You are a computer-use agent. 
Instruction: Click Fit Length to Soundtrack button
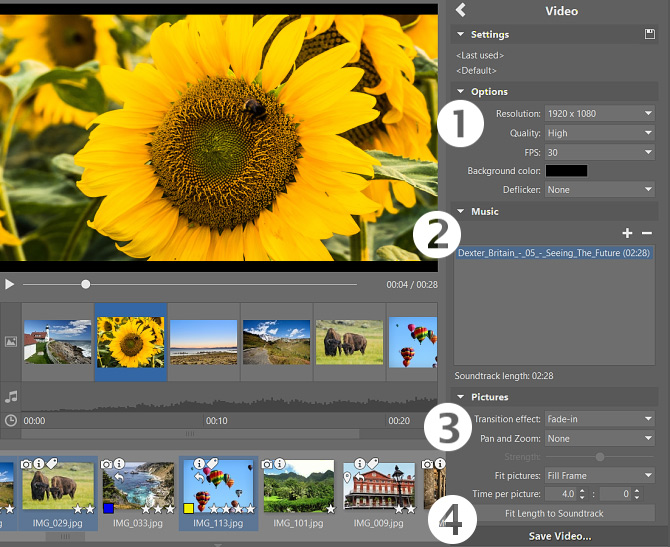coord(554,513)
